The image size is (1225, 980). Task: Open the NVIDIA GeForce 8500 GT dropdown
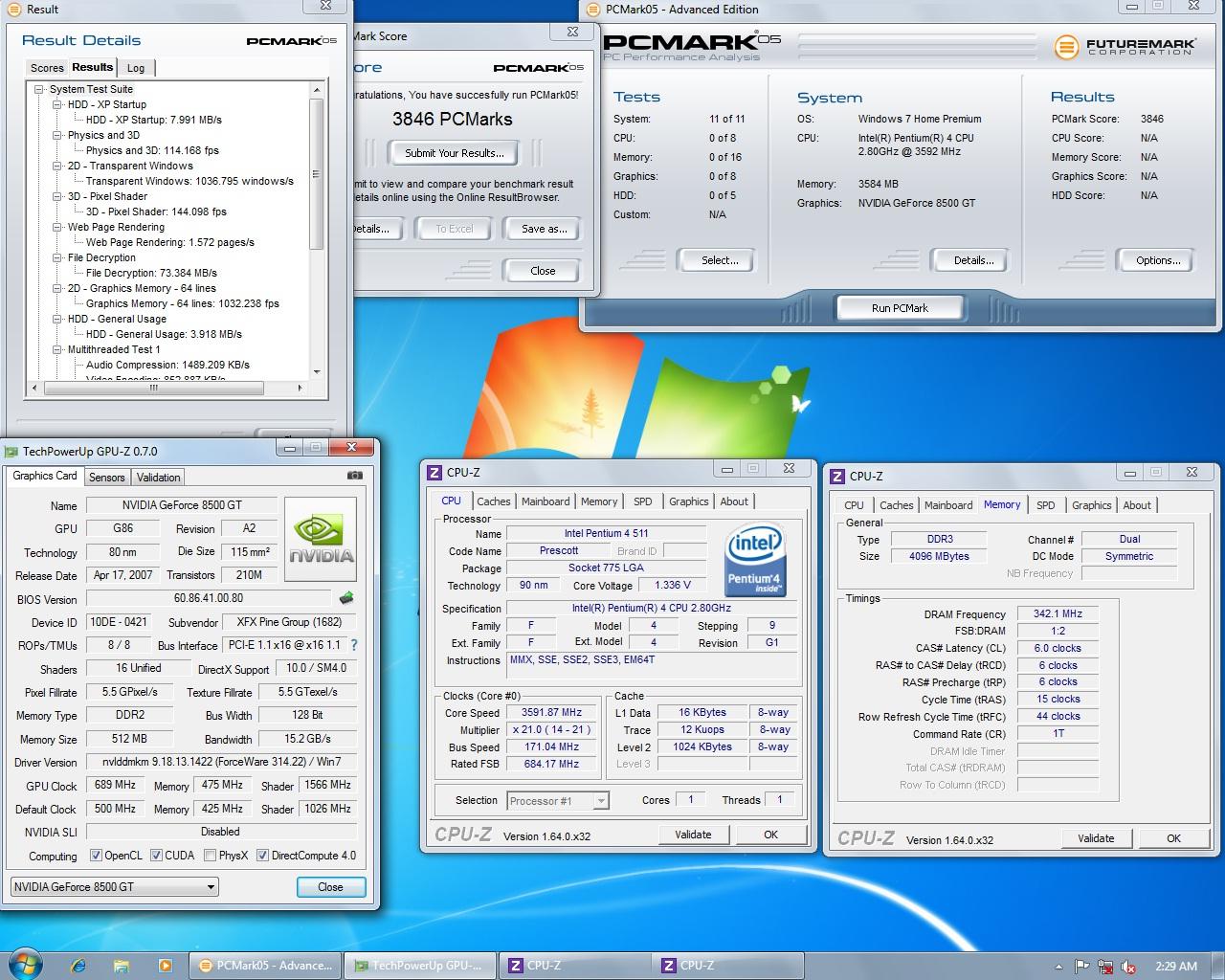coord(114,887)
